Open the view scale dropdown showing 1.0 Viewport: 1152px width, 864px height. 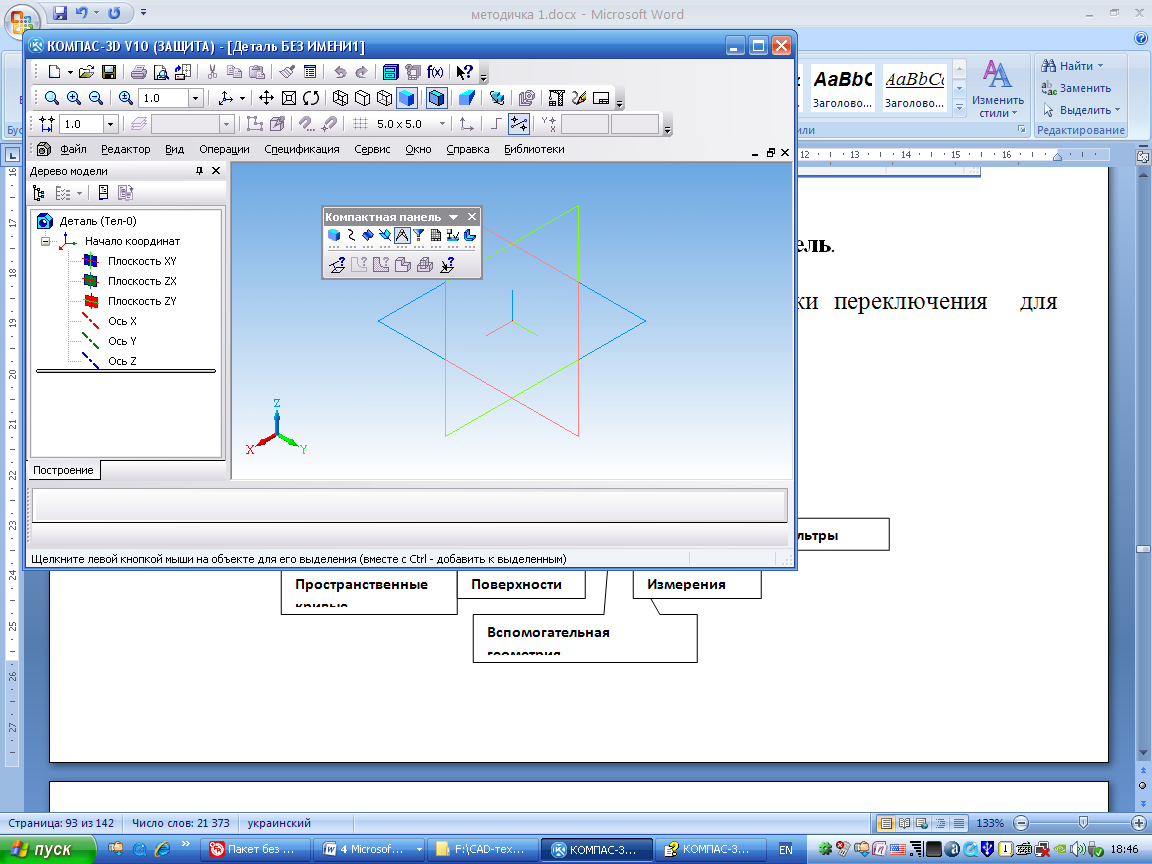point(195,98)
